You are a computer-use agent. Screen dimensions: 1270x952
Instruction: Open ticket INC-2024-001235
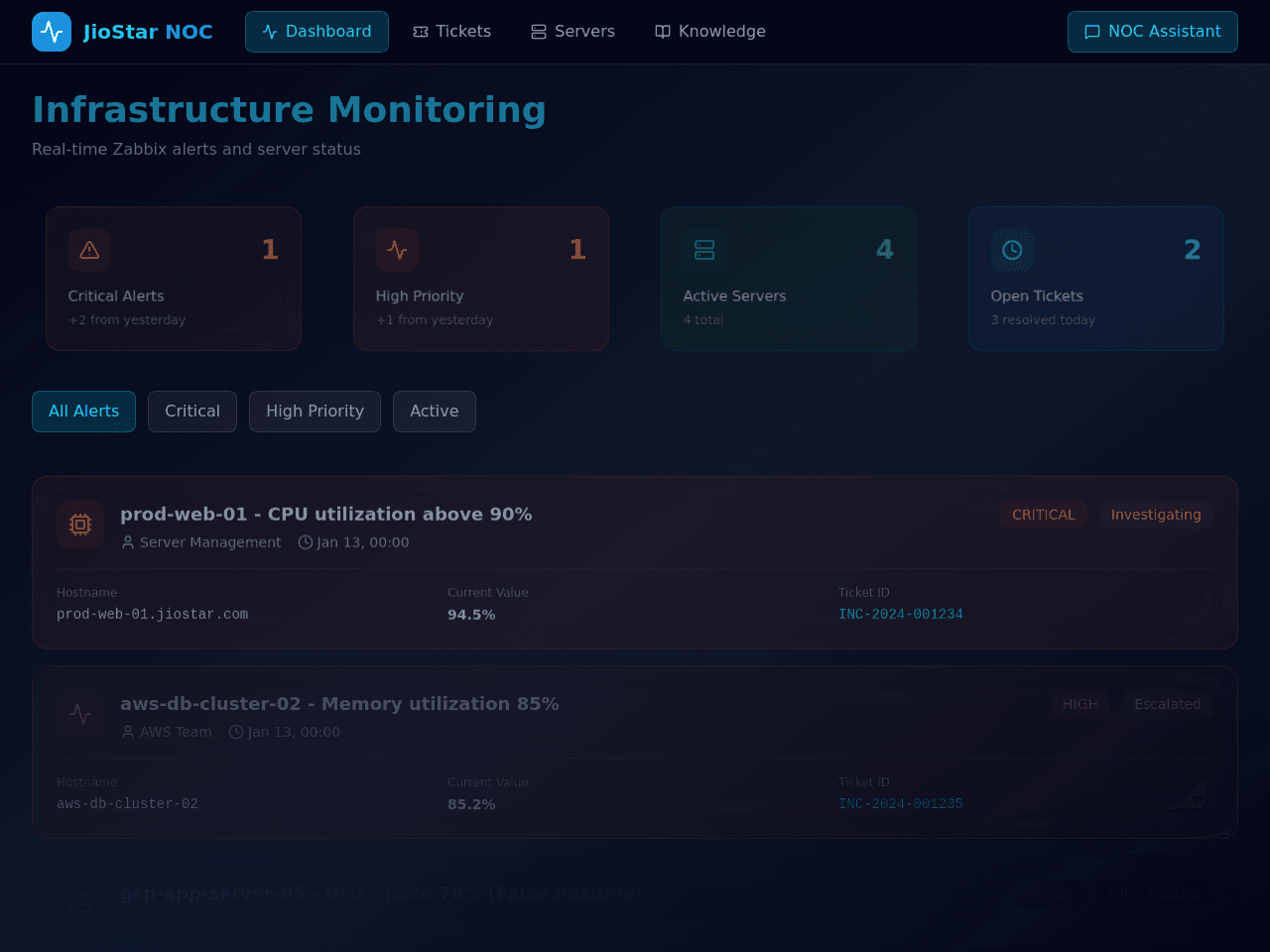click(901, 804)
